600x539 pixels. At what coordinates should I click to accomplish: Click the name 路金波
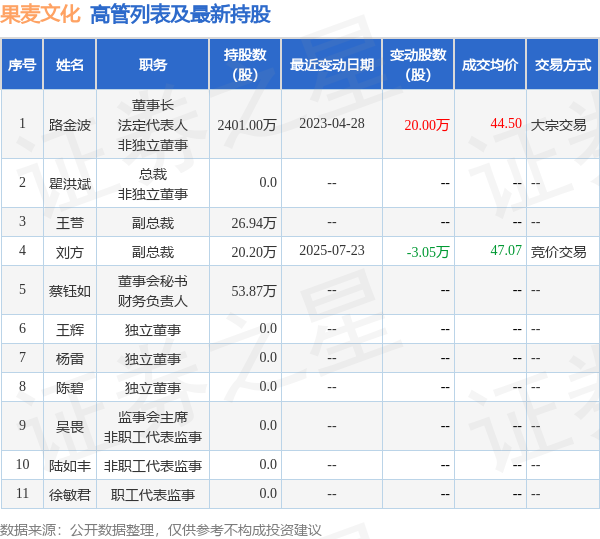[70, 125]
